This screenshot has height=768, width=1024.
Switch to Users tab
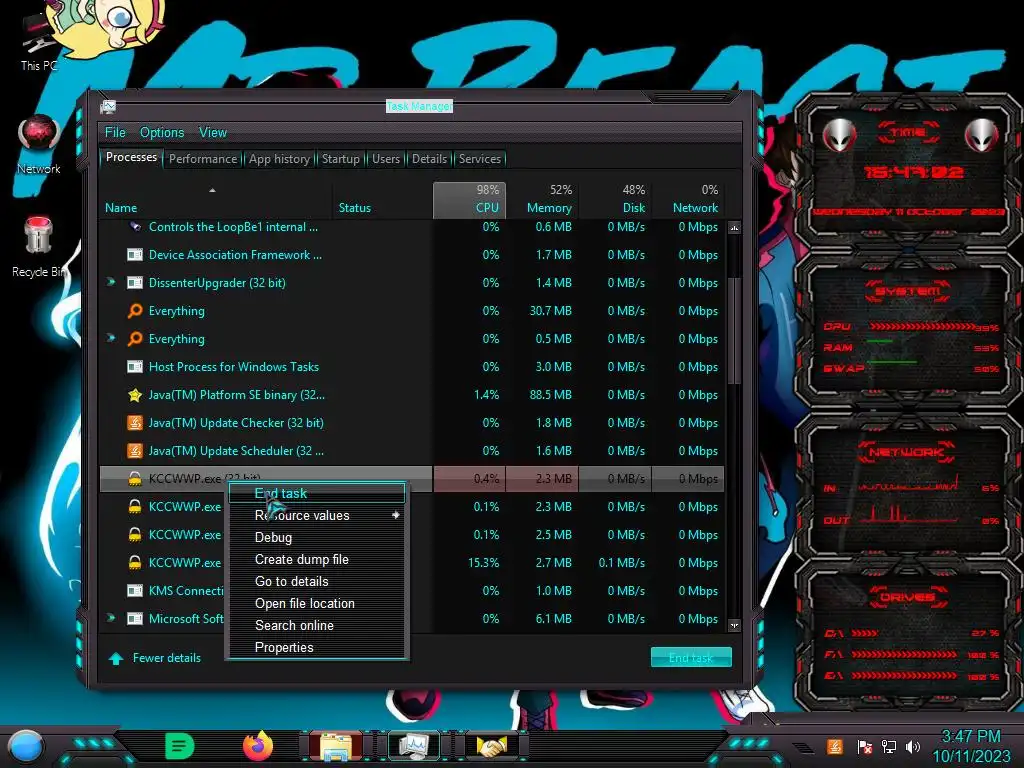(385, 159)
